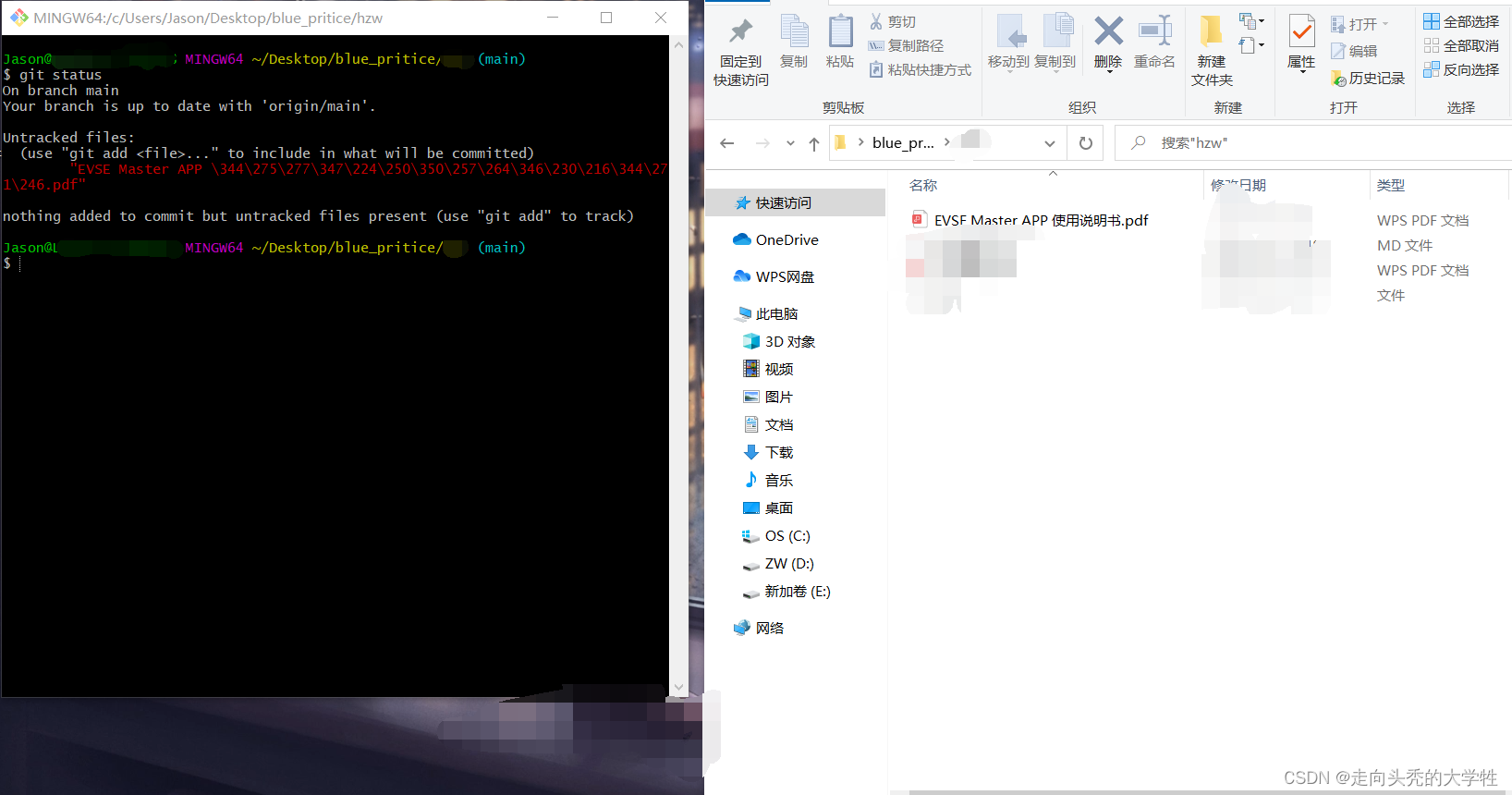Click the Copy ribbon button
The height and width of the screenshot is (795, 1512).
click(x=794, y=43)
